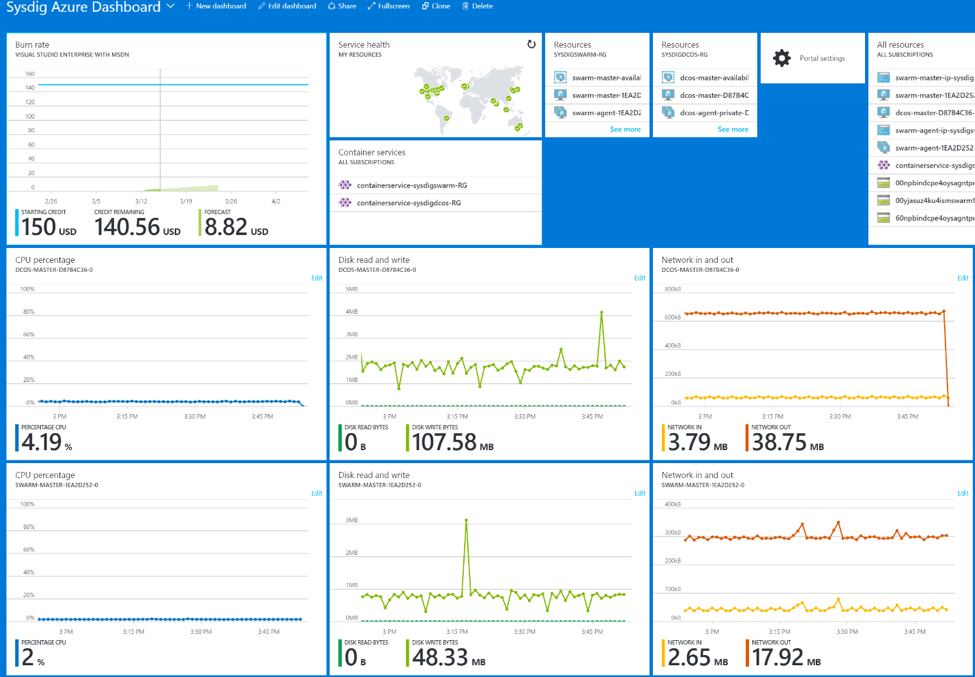Click 48.33 MB disk write bytes value

point(448,658)
